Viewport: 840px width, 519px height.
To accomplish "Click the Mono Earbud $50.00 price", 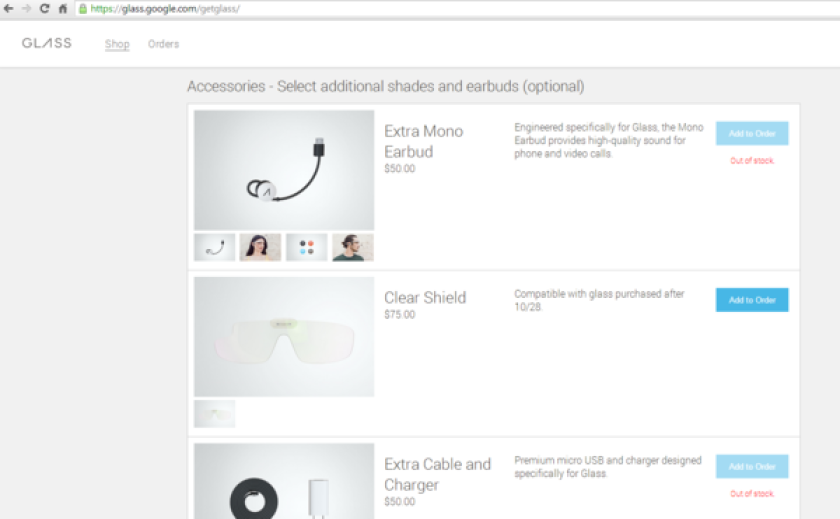I will tap(400, 169).
